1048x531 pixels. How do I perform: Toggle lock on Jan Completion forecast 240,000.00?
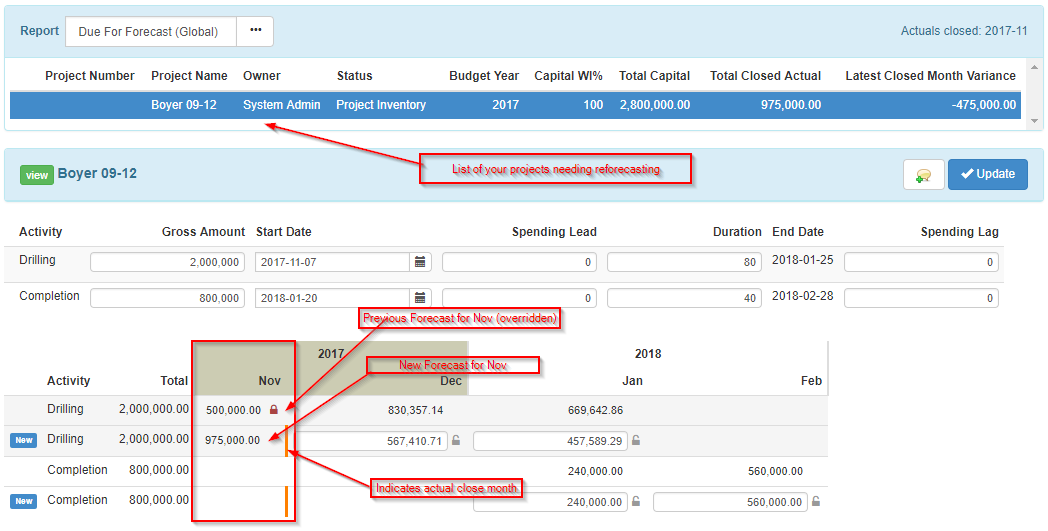[x=636, y=502]
